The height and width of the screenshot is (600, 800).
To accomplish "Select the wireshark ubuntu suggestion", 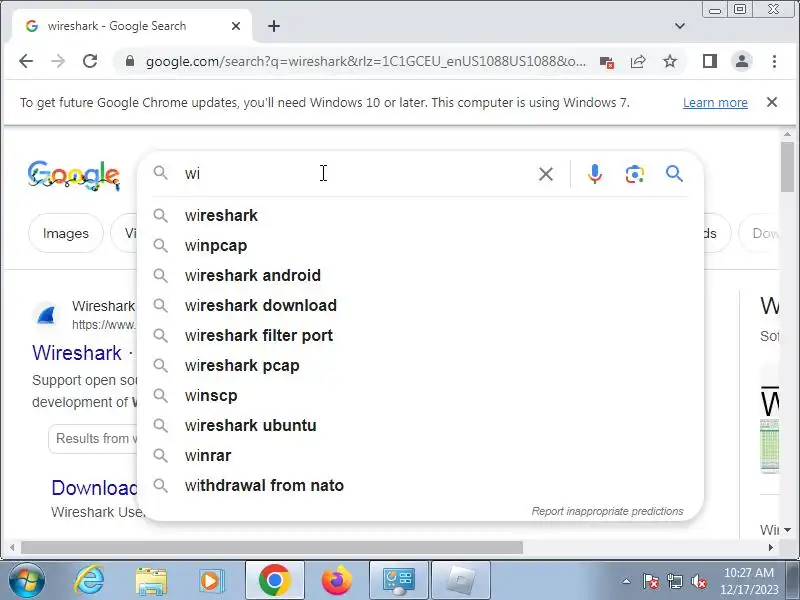I will (x=420, y=426).
